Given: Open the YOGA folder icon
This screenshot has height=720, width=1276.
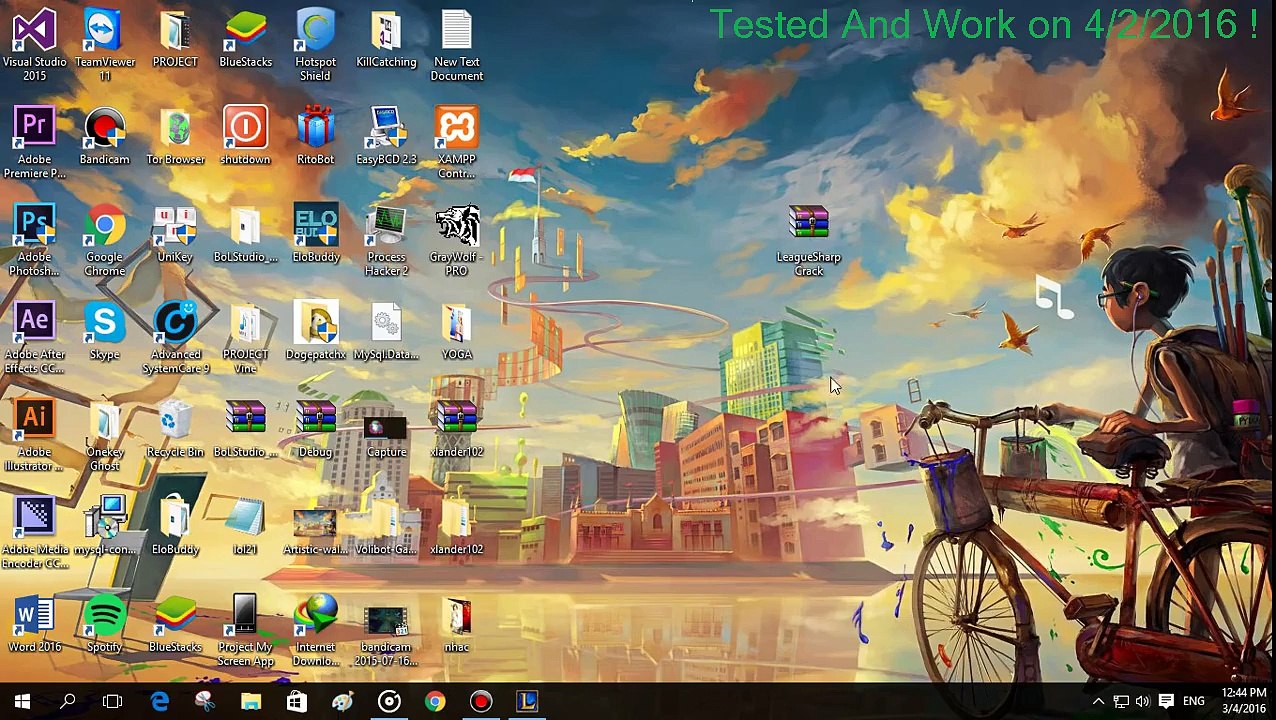Looking at the screenshot, I should point(457,332).
